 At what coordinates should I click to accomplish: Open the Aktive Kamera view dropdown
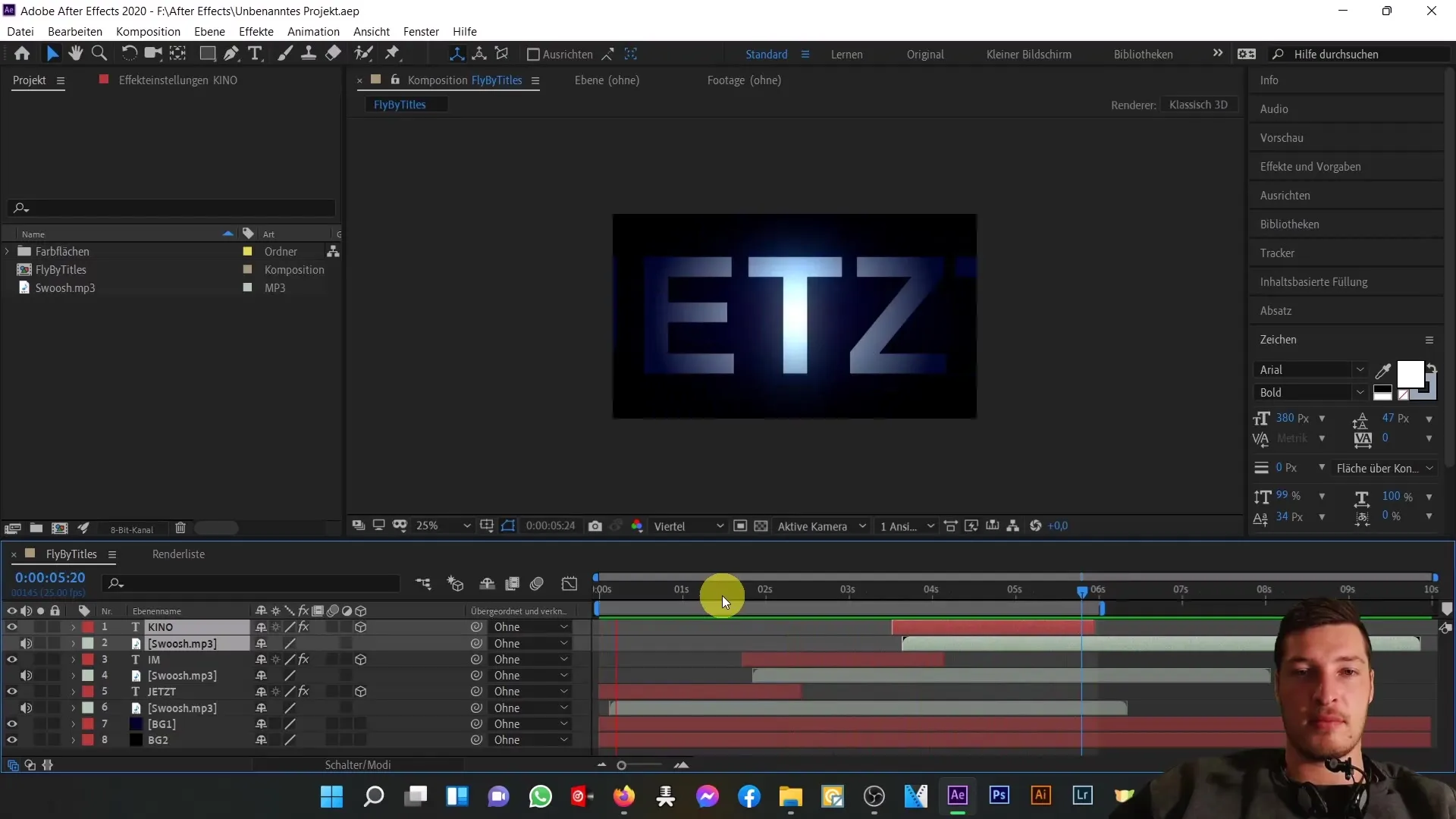point(821,526)
